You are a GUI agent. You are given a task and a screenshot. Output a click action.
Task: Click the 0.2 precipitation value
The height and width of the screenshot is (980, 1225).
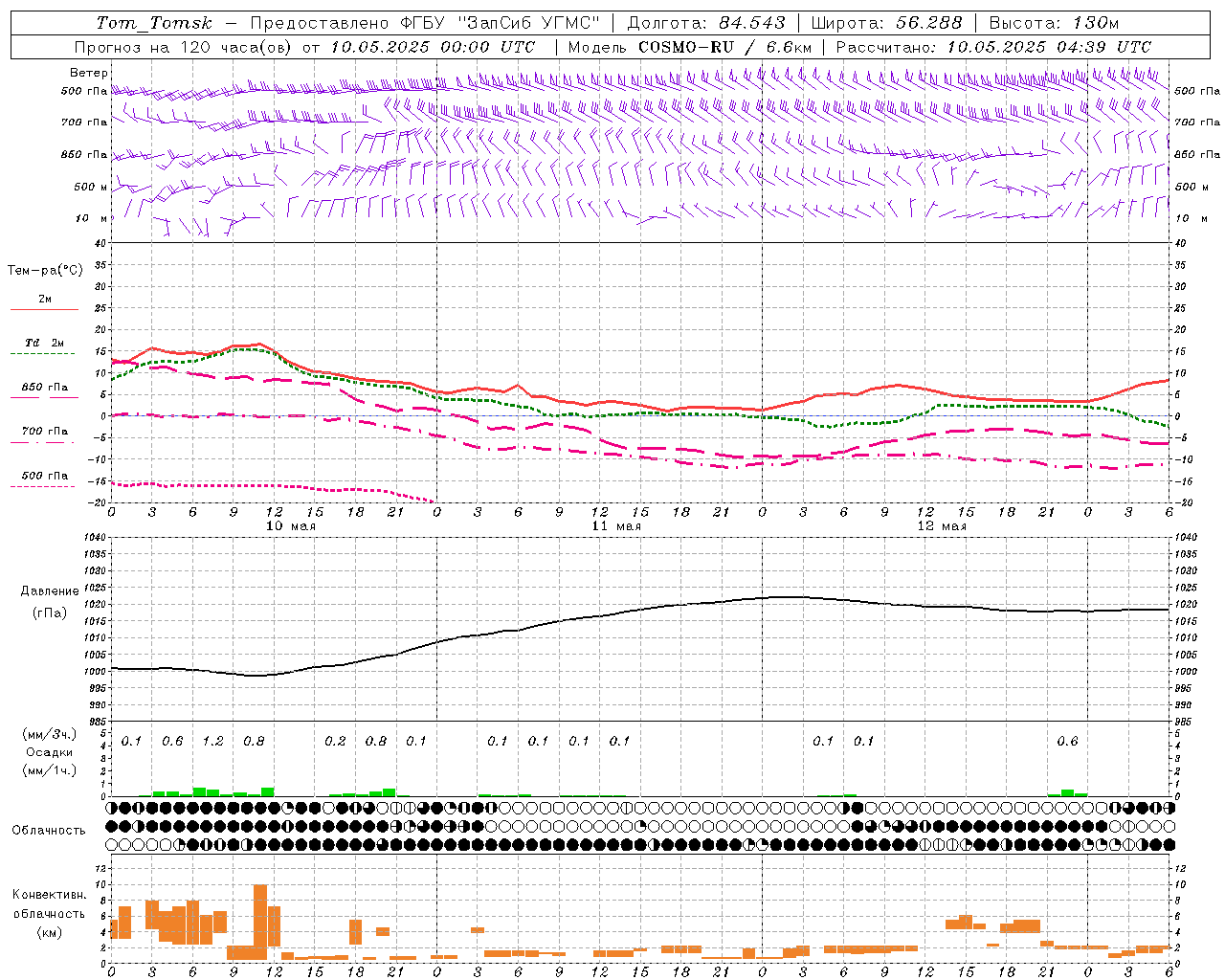coord(335,742)
